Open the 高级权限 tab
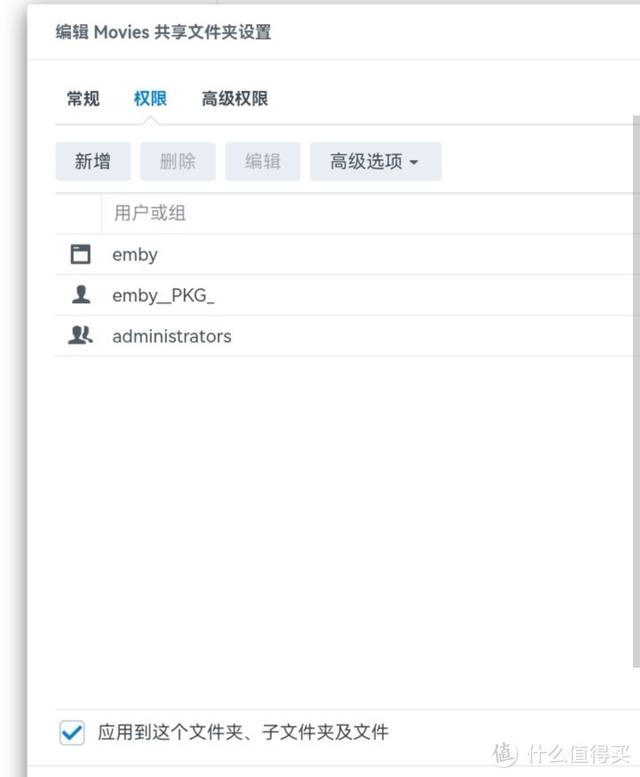The width and height of the screenshot is (640, 777). [235, 99]
